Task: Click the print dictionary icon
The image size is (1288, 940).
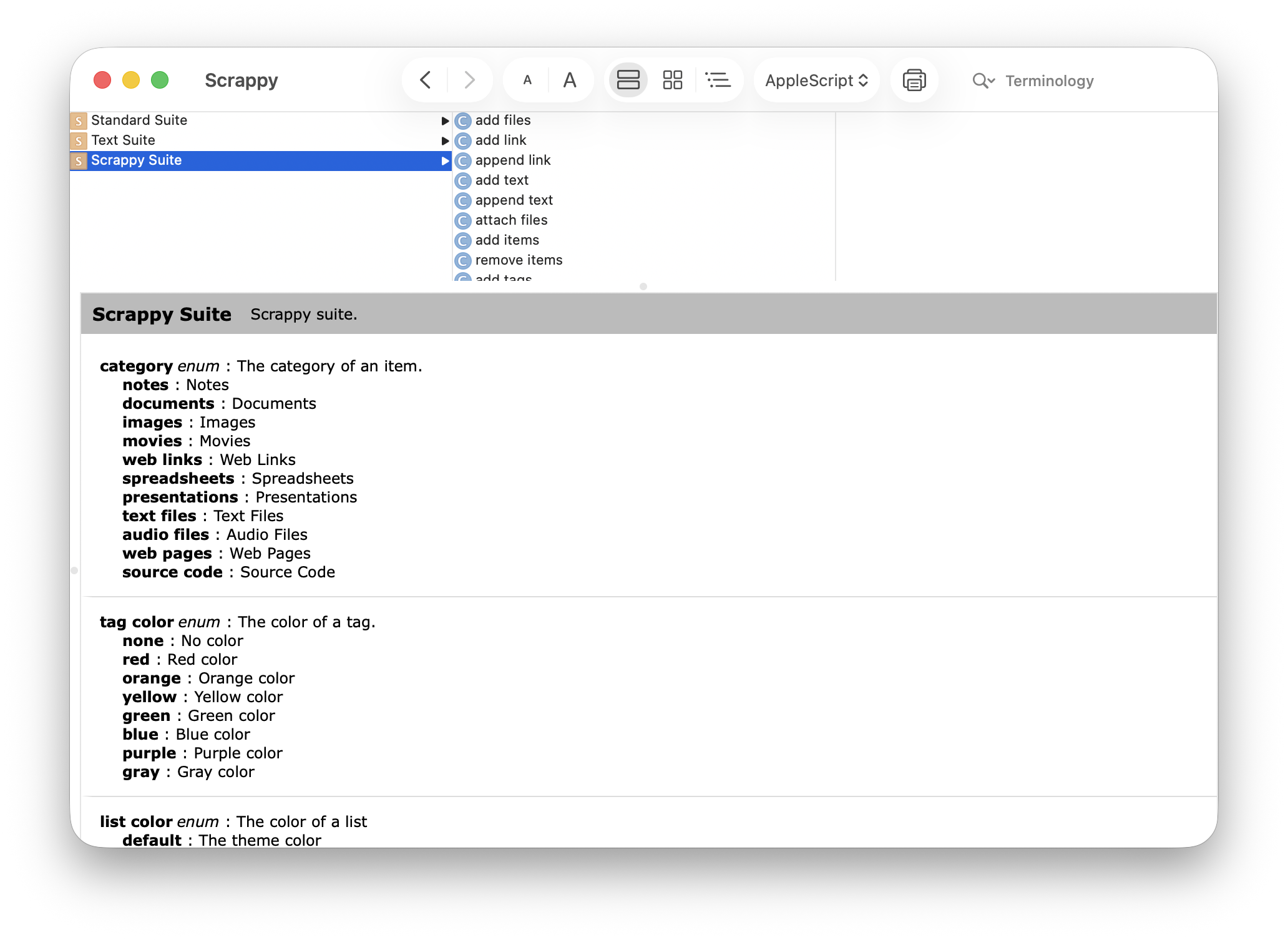Action: click(x=914, y=80)
